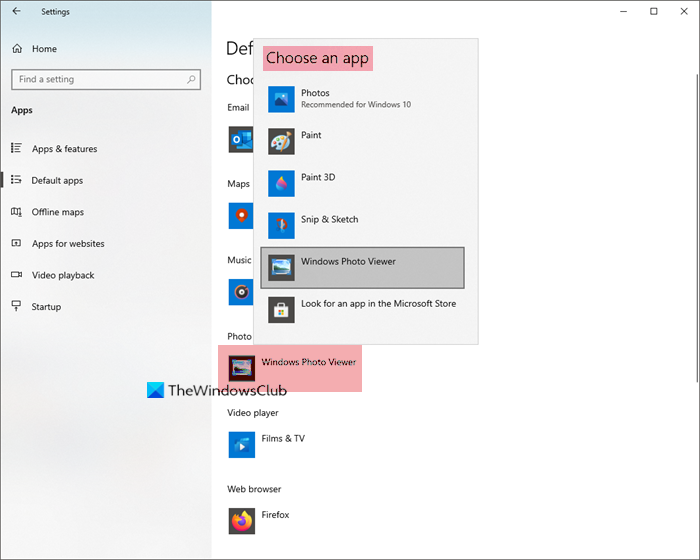This screenshot has height=560, width=700.
Task: Choose the Paint app icon
Action: (282, 141)
